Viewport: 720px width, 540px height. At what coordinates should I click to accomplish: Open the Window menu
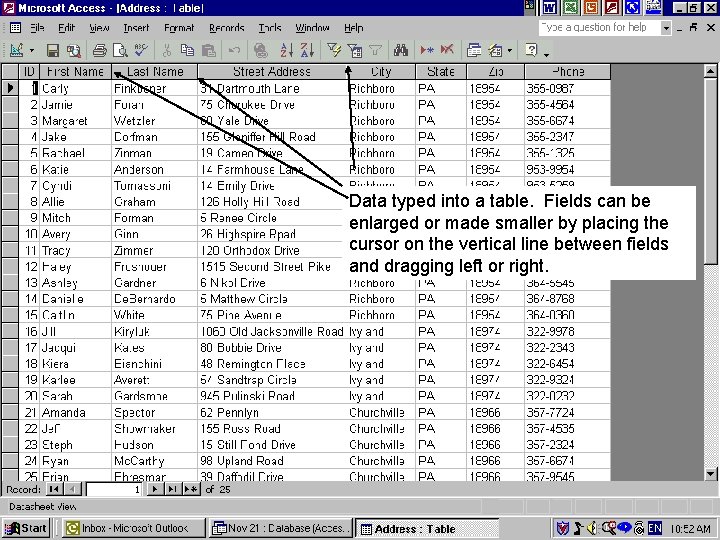312,28
